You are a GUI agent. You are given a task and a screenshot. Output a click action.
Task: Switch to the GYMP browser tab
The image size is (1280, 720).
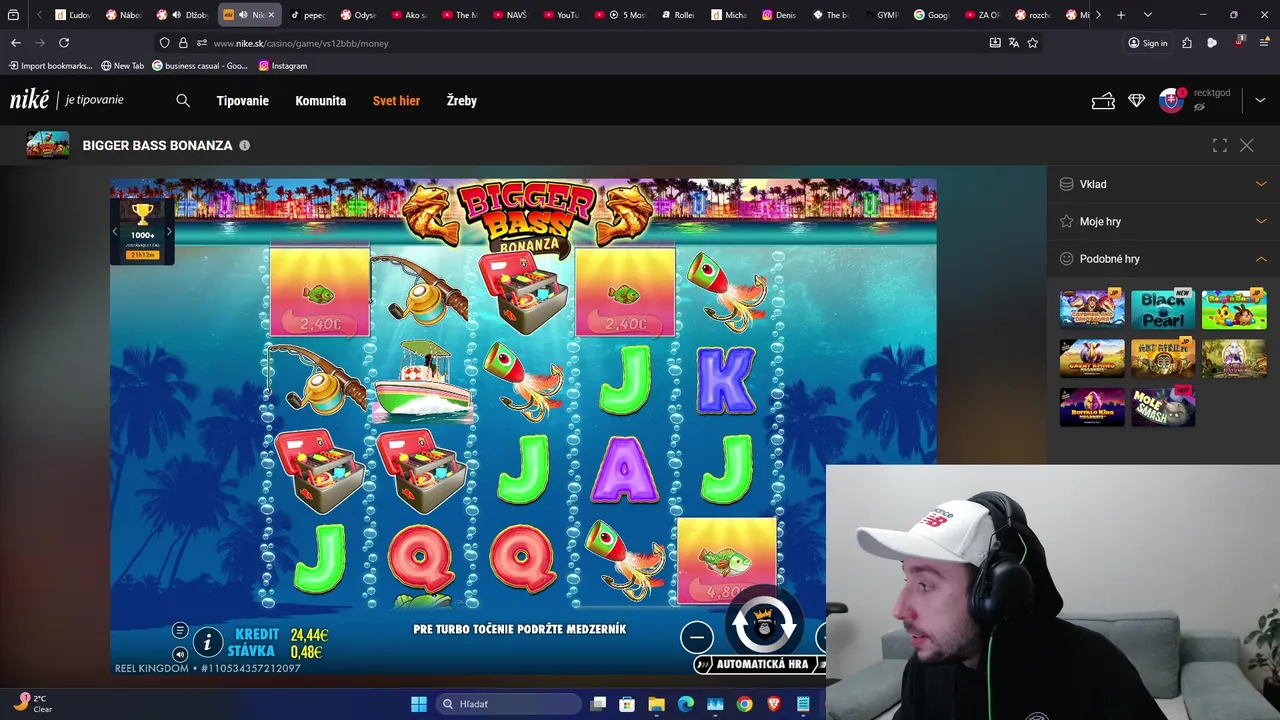[880, 15]
